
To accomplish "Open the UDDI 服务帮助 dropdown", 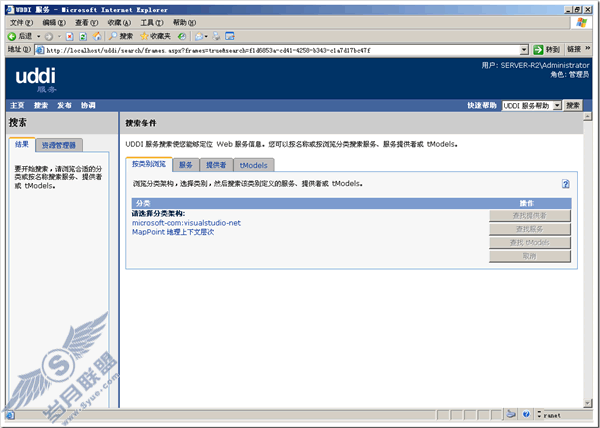I will tap(532, 106).
